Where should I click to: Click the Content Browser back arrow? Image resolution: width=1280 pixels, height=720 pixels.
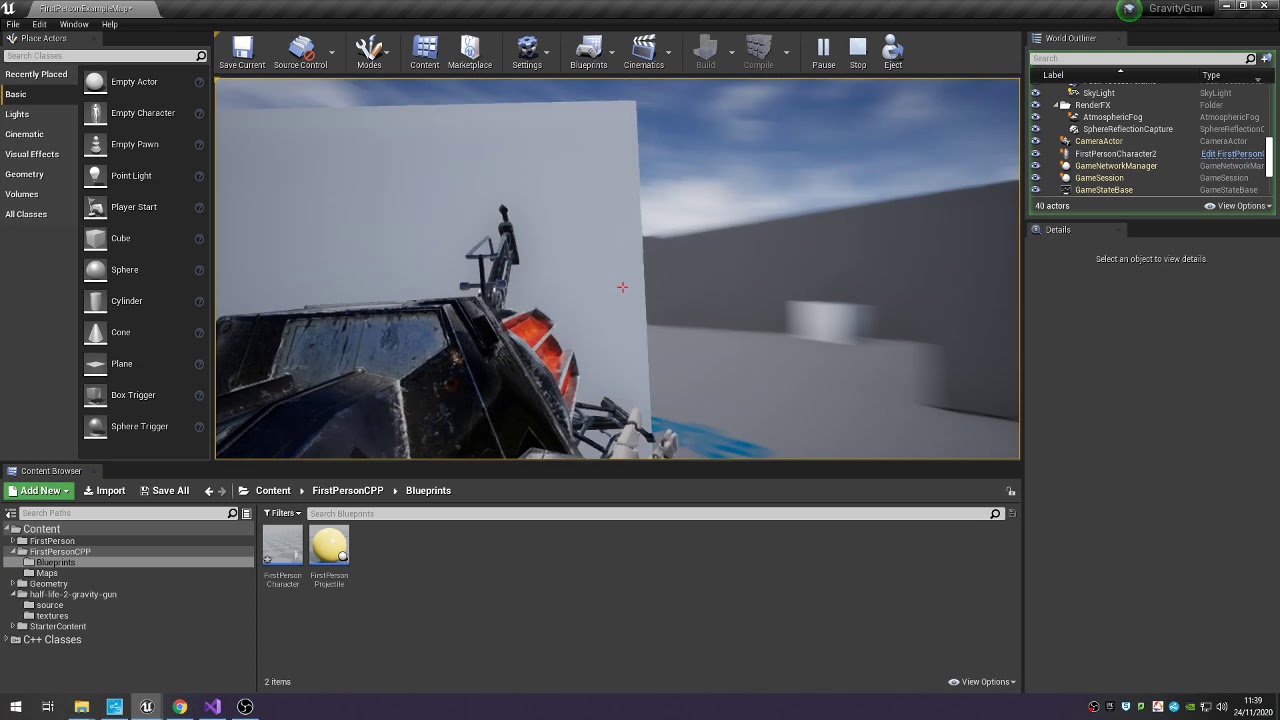(x=209, y=491)
